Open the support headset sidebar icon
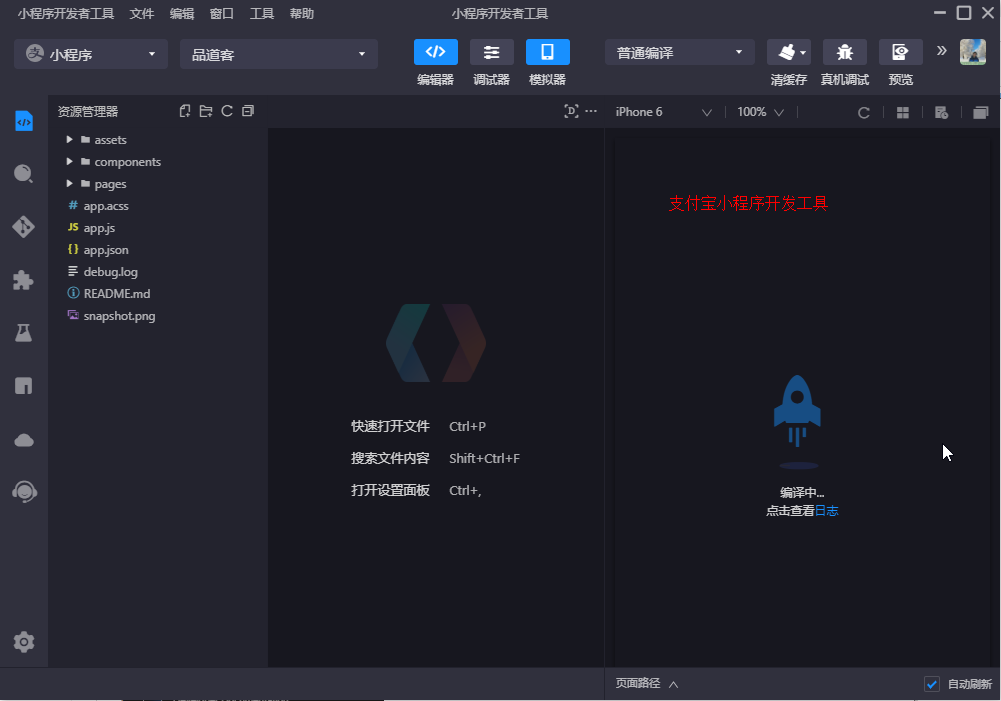The height and width of the screenshot is (701, 1001). pyautogui.click(x=24, y=492)
